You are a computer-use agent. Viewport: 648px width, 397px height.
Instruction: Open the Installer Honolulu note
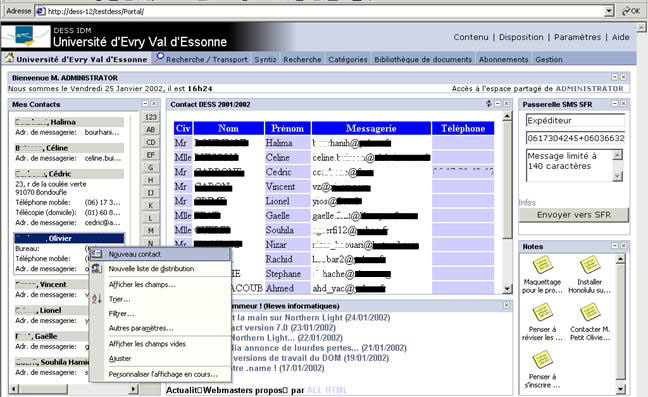point(589,274)
